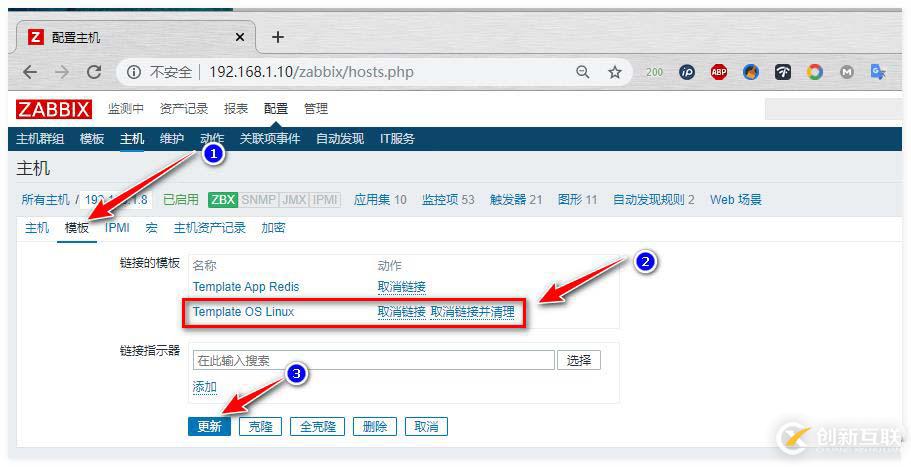Open the 报表 top menu
911x467 pixels.
point(236,109)
